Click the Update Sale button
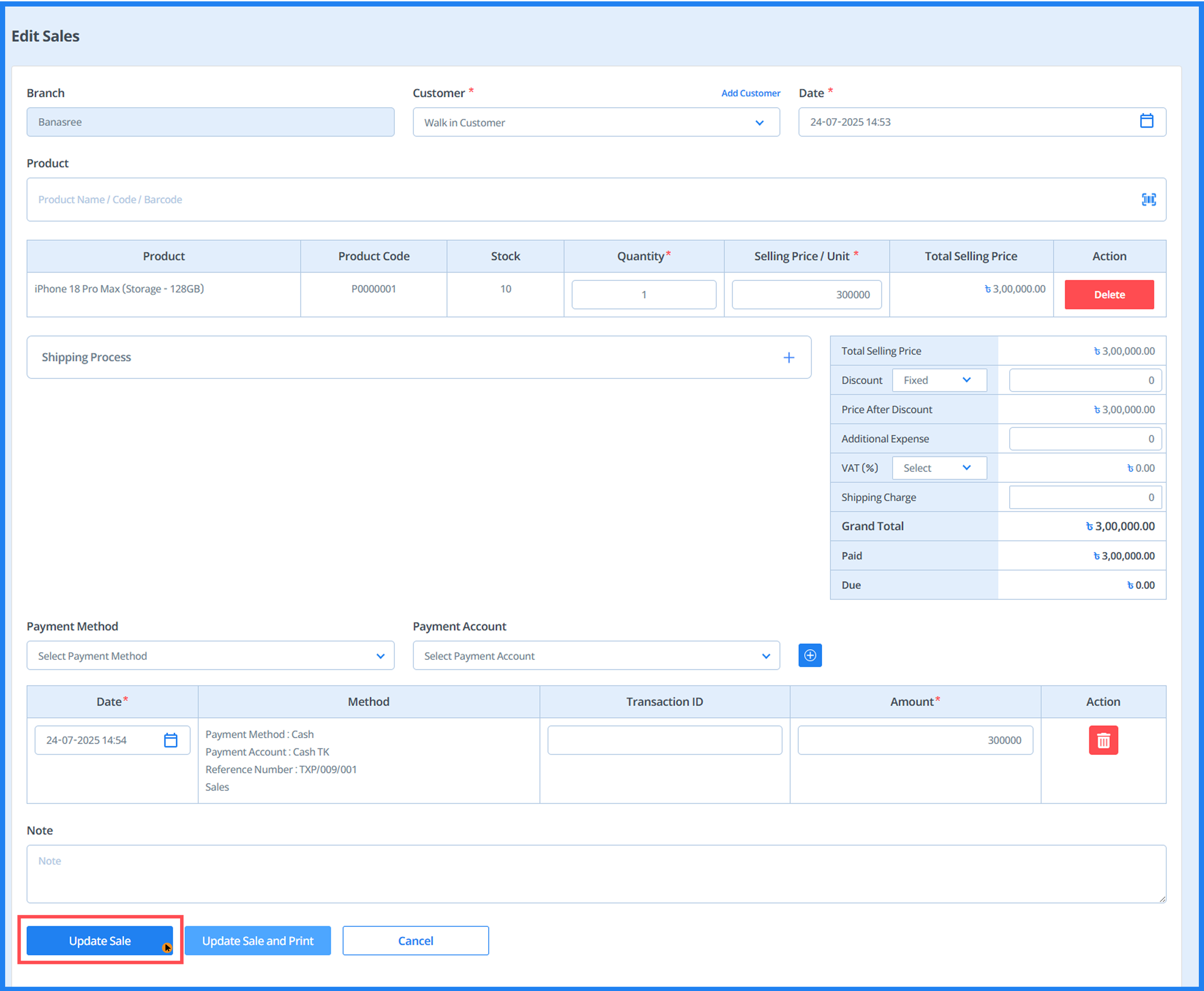This screenshot has width=1204, height=991. (100, 940)
